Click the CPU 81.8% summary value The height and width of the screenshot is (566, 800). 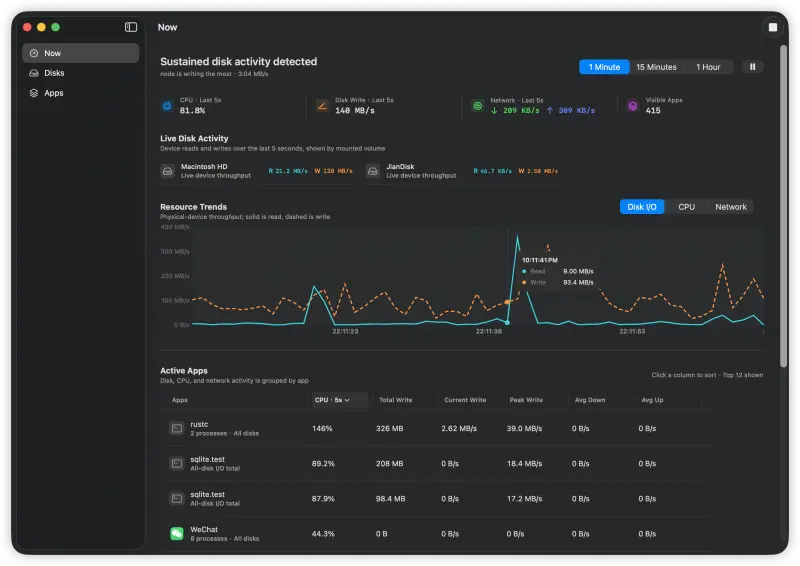(192, 111)
